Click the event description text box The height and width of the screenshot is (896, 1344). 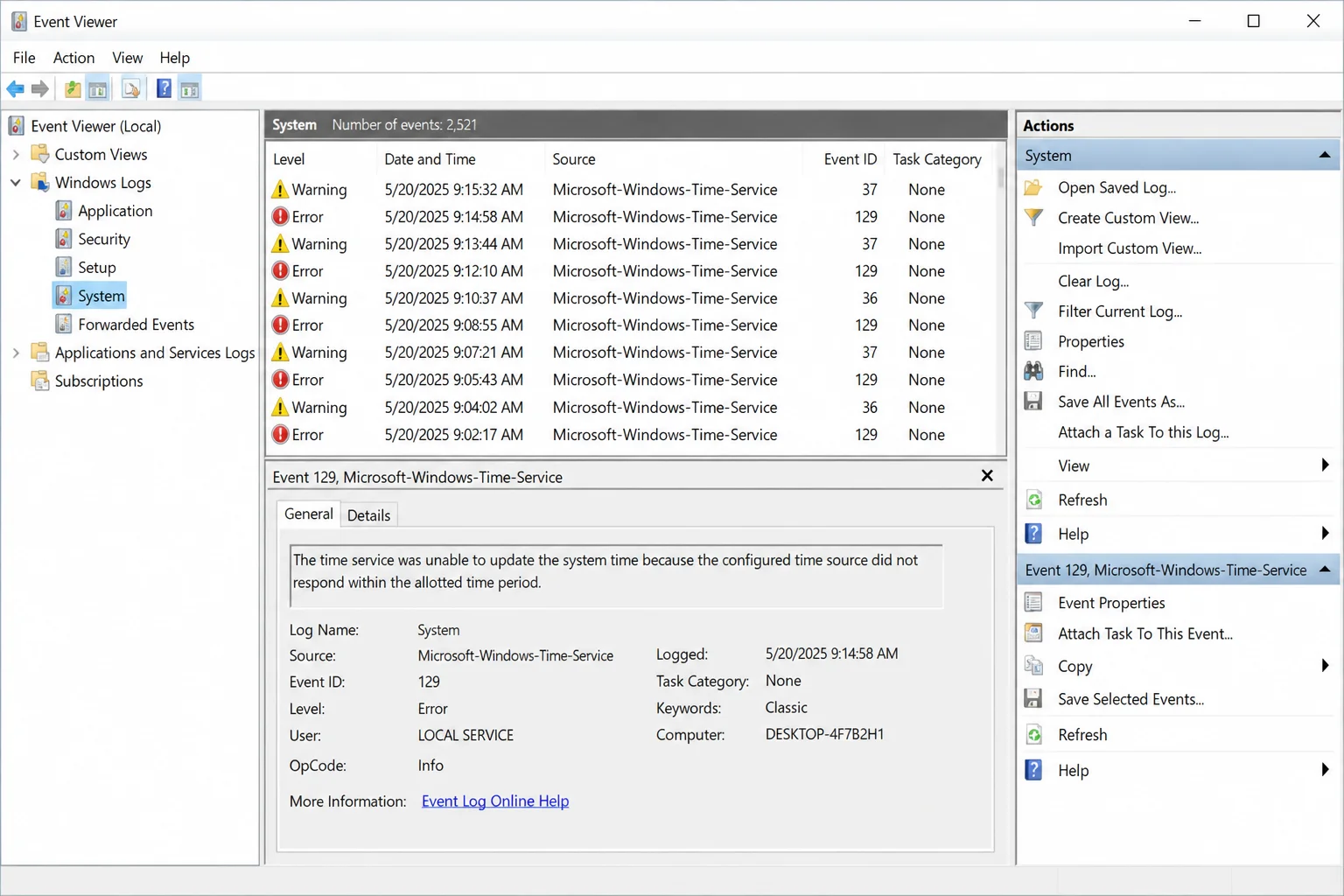[616, 576]
